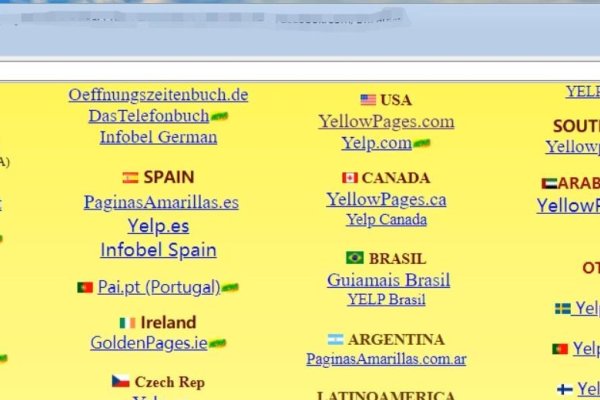Click the Portugal flag beside Pai.pt
Image resolution: width=600 pixels, height=400 pixels.
coord(85,287)
